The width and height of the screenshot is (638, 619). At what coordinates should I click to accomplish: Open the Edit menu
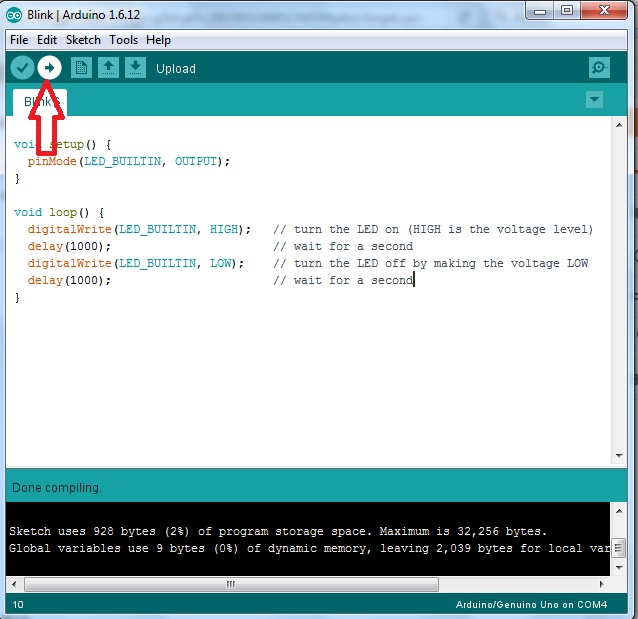point(47,40)
